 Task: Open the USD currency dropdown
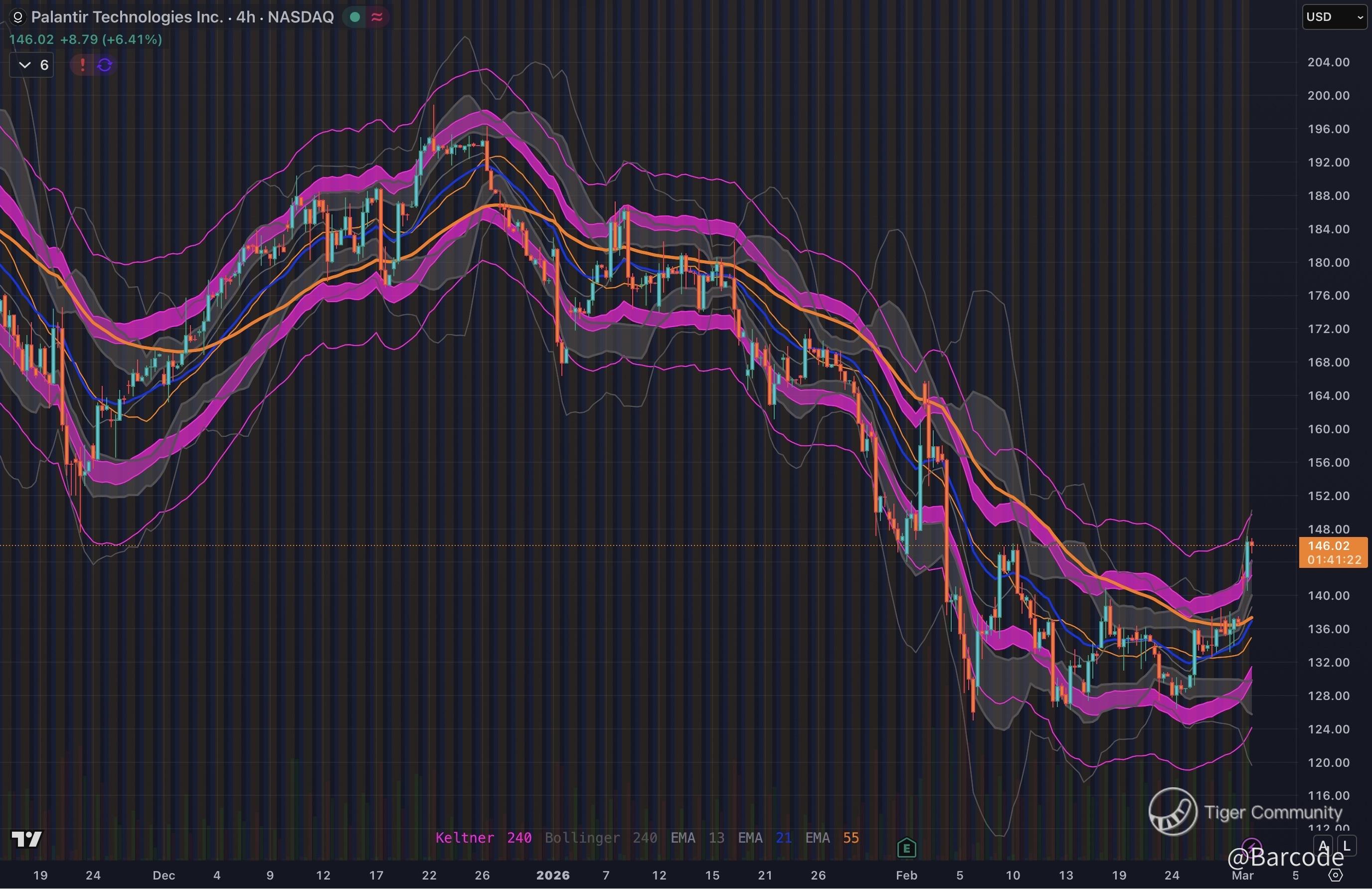click(x=1334, y=17)
